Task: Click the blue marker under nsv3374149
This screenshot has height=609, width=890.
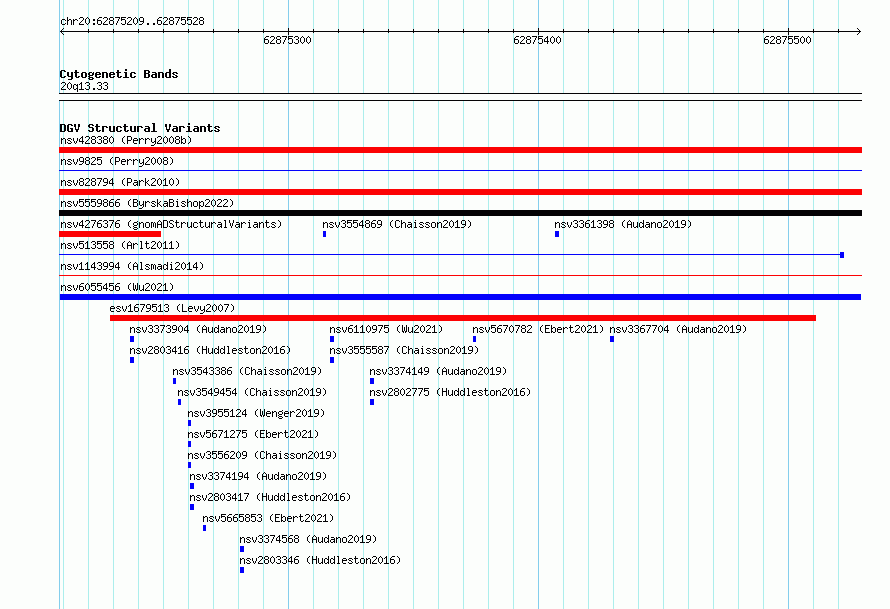Action: pyautogui.click(x=372, y=381)
